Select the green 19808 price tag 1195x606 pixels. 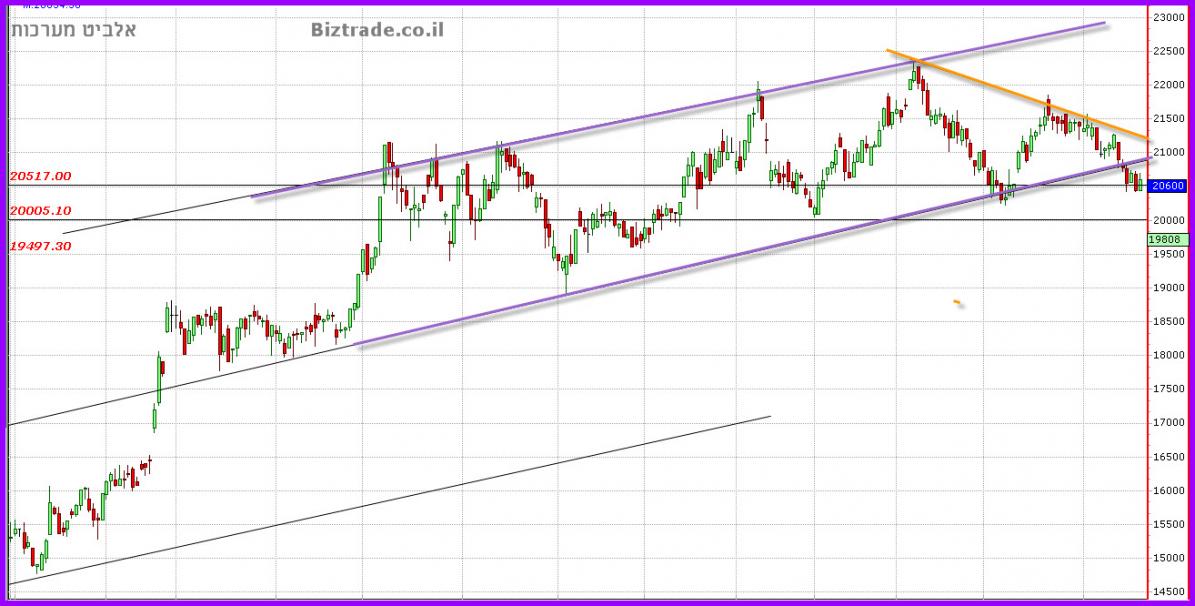(1168, 240)
